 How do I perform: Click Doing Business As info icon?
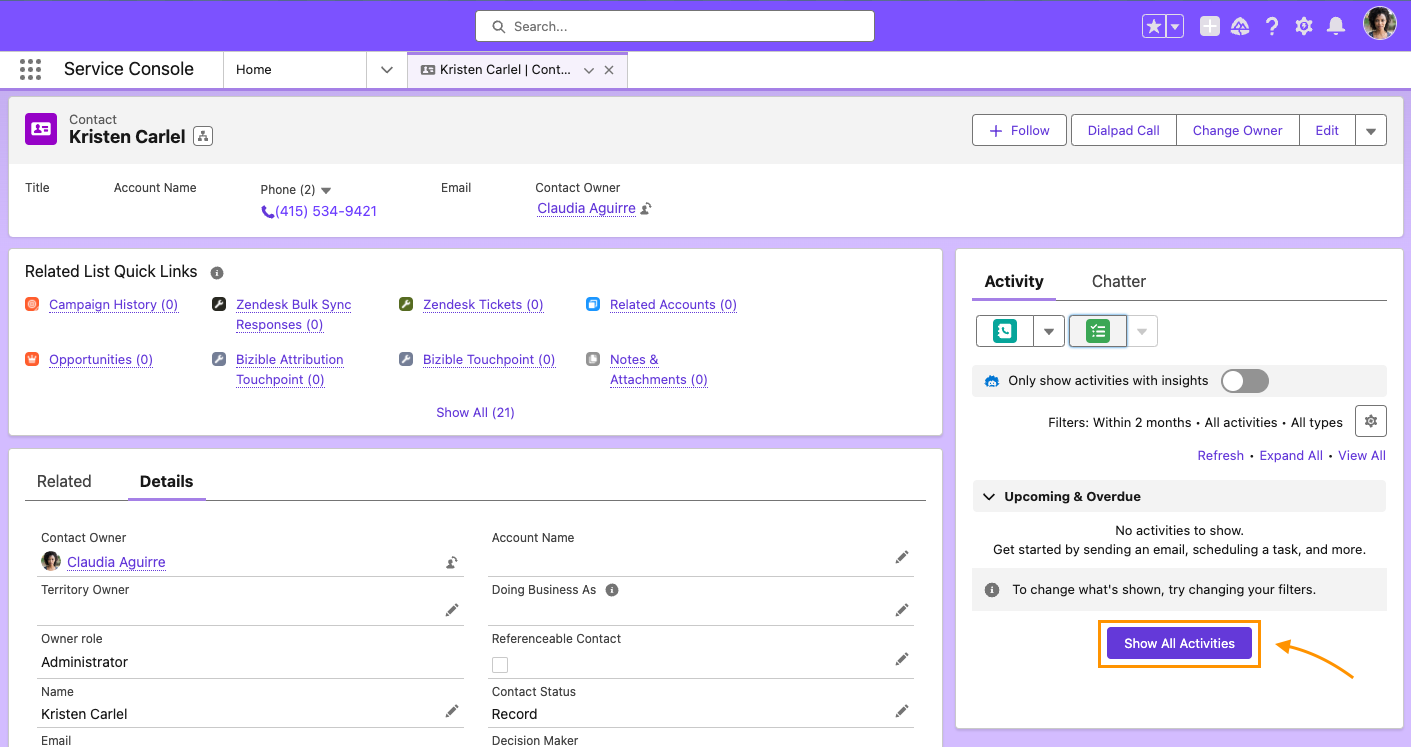(x=612, y=590)
